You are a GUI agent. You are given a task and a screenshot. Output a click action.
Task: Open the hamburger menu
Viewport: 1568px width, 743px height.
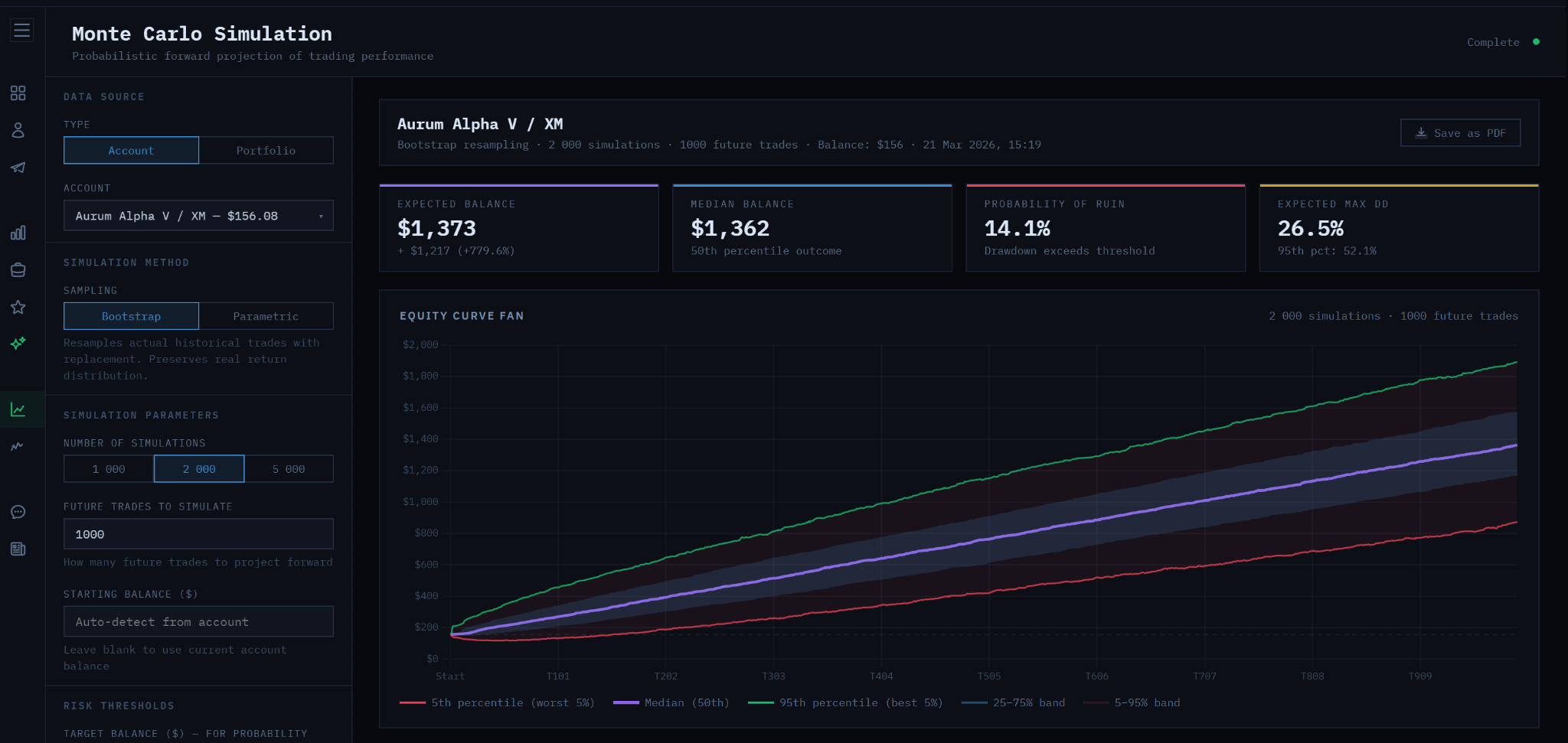tap(21, 31)
